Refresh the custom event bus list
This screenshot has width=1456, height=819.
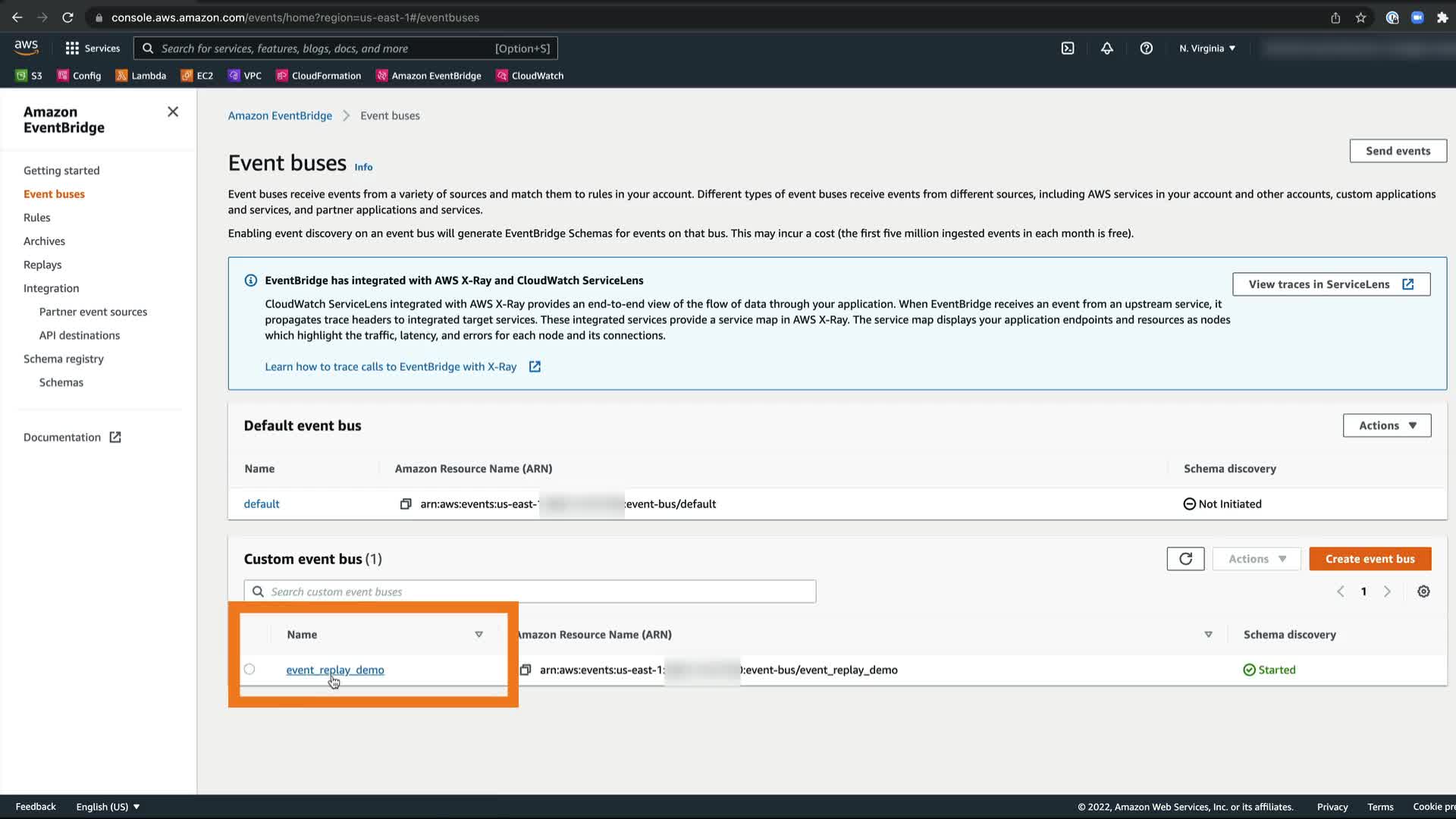[x=1185, y=559]
